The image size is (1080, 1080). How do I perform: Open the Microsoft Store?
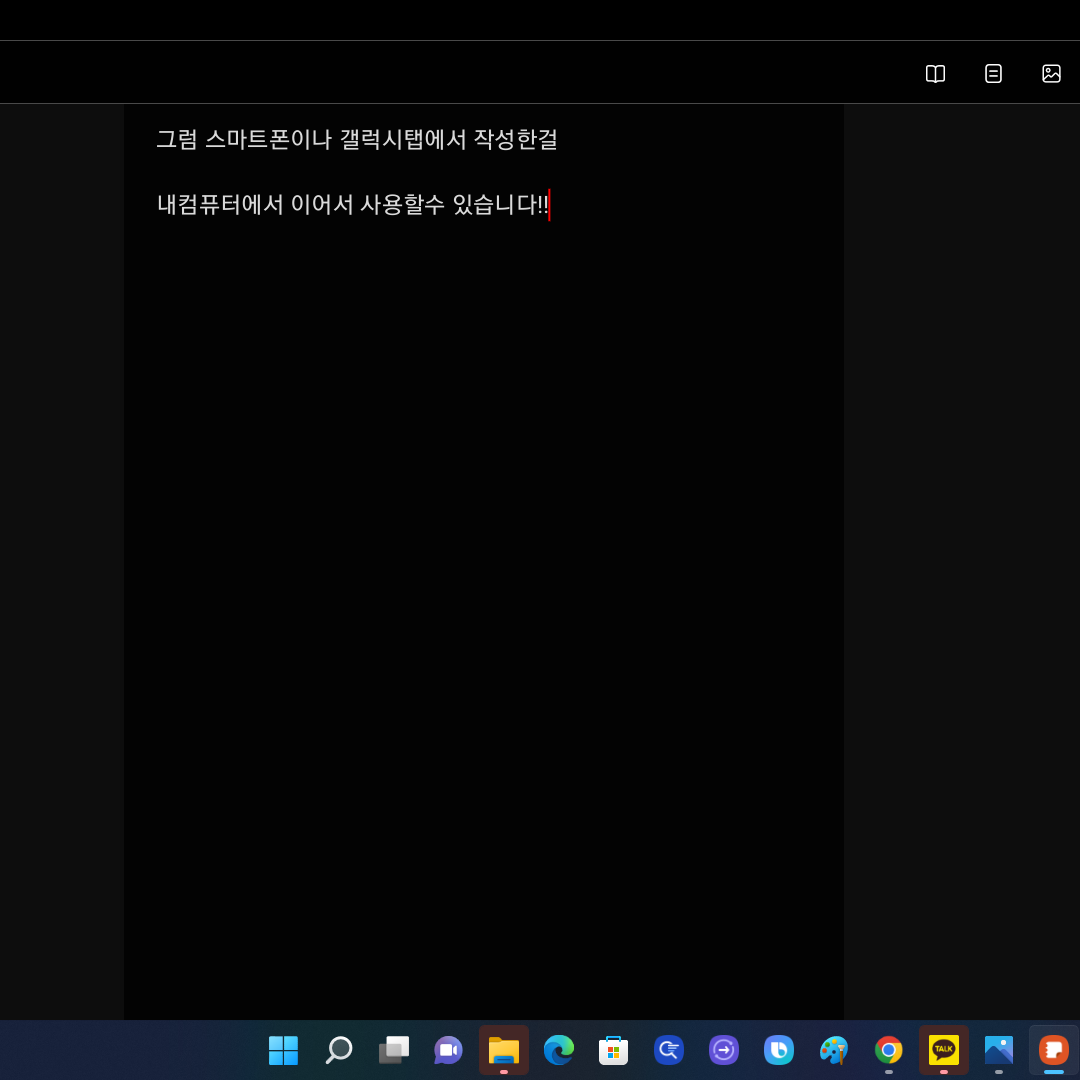(x=613, y=1051)
